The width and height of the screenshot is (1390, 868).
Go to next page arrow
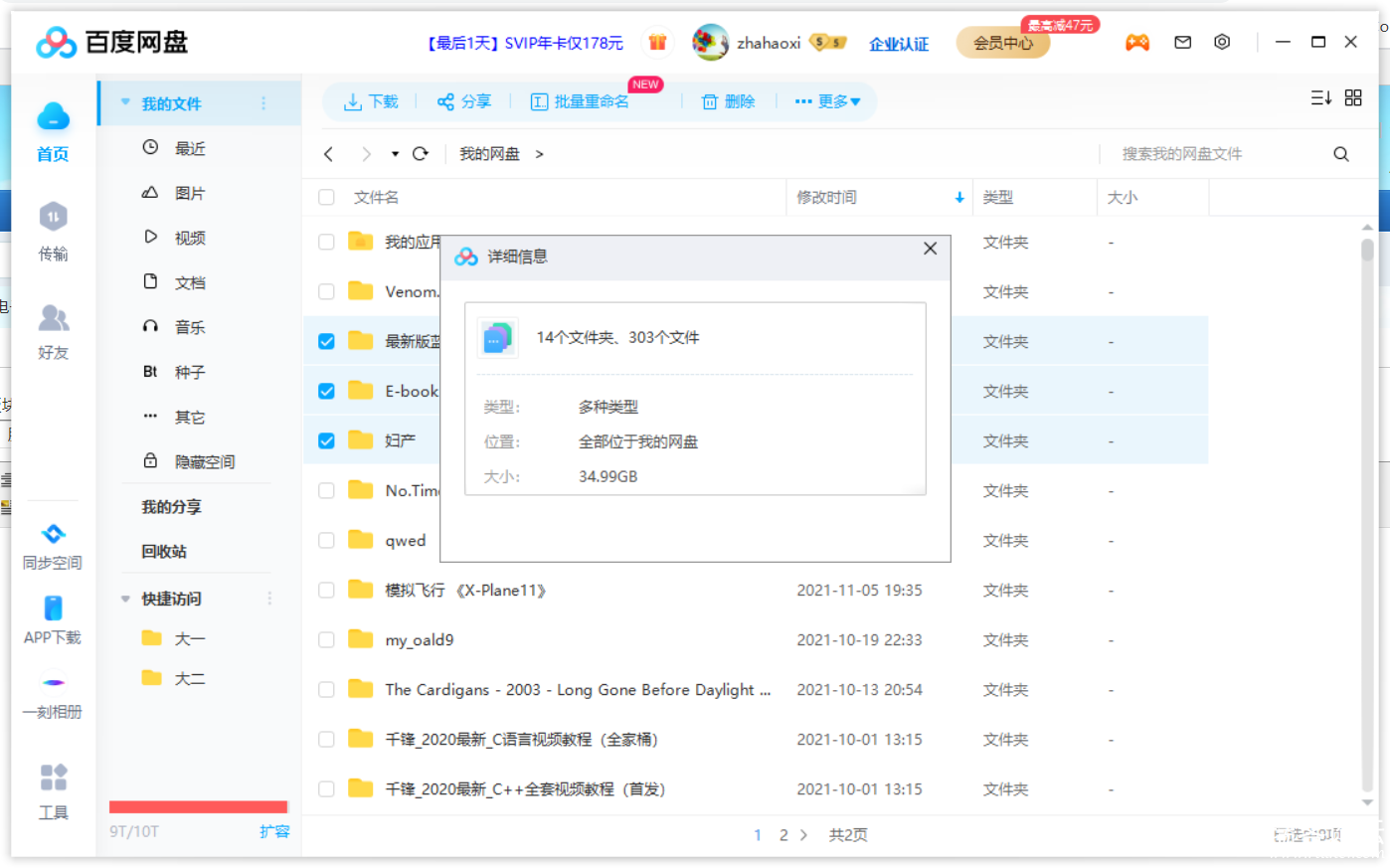(803, 835)
